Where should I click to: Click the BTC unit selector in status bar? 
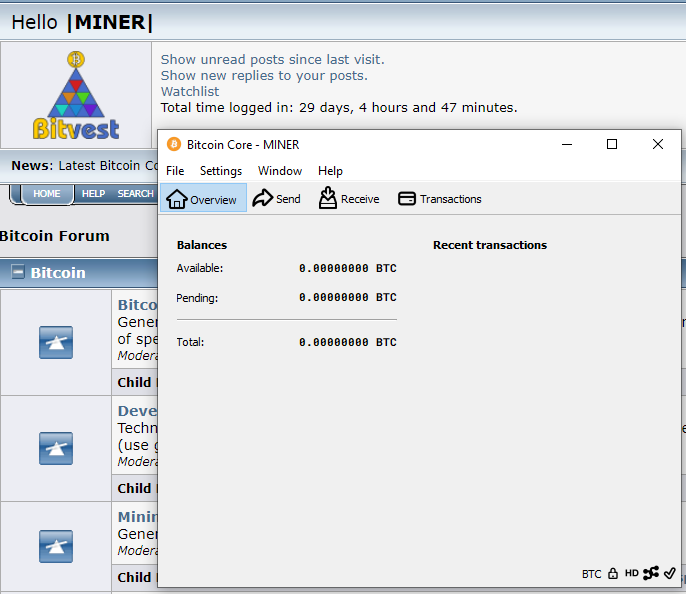591,574
